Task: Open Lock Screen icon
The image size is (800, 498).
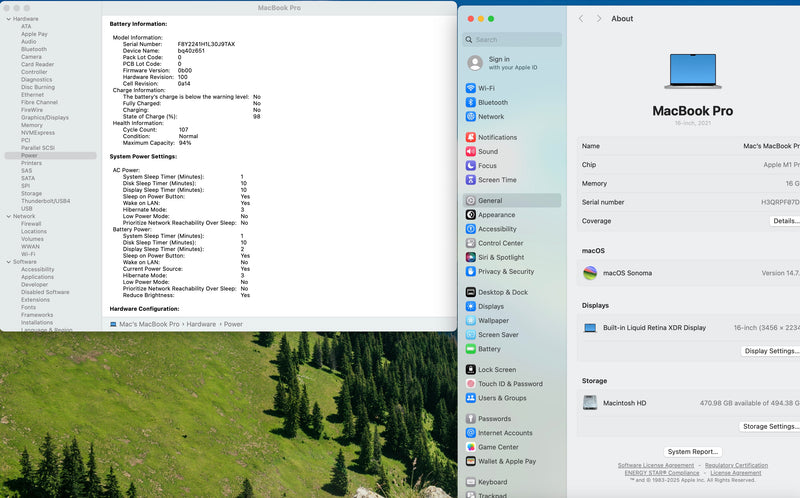Action: tap(470, 370)
